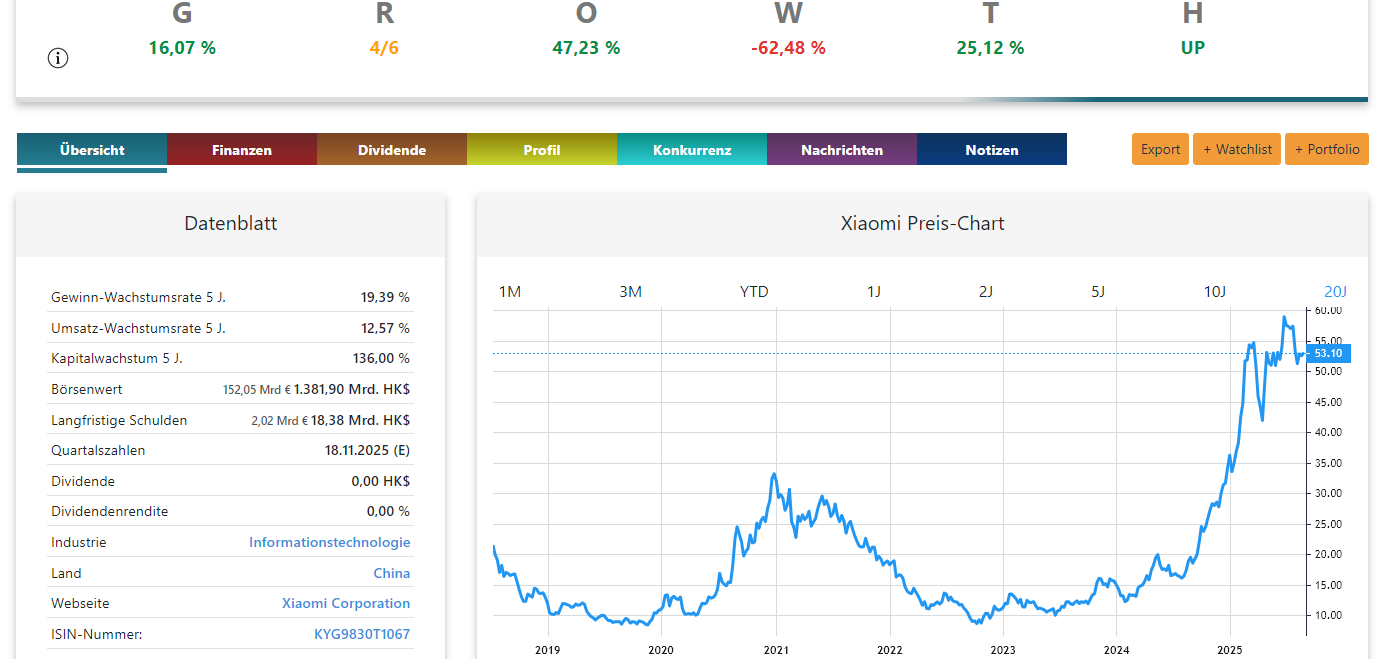
Task: Add stock via + Watchlist button
Action: (x=1237, y=149)
